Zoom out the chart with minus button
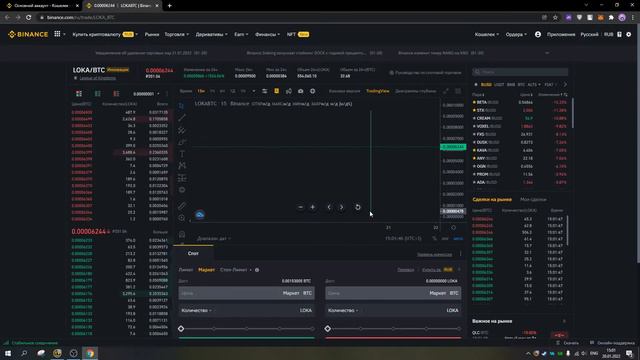640x360 pixels. (x=300, y=207)
